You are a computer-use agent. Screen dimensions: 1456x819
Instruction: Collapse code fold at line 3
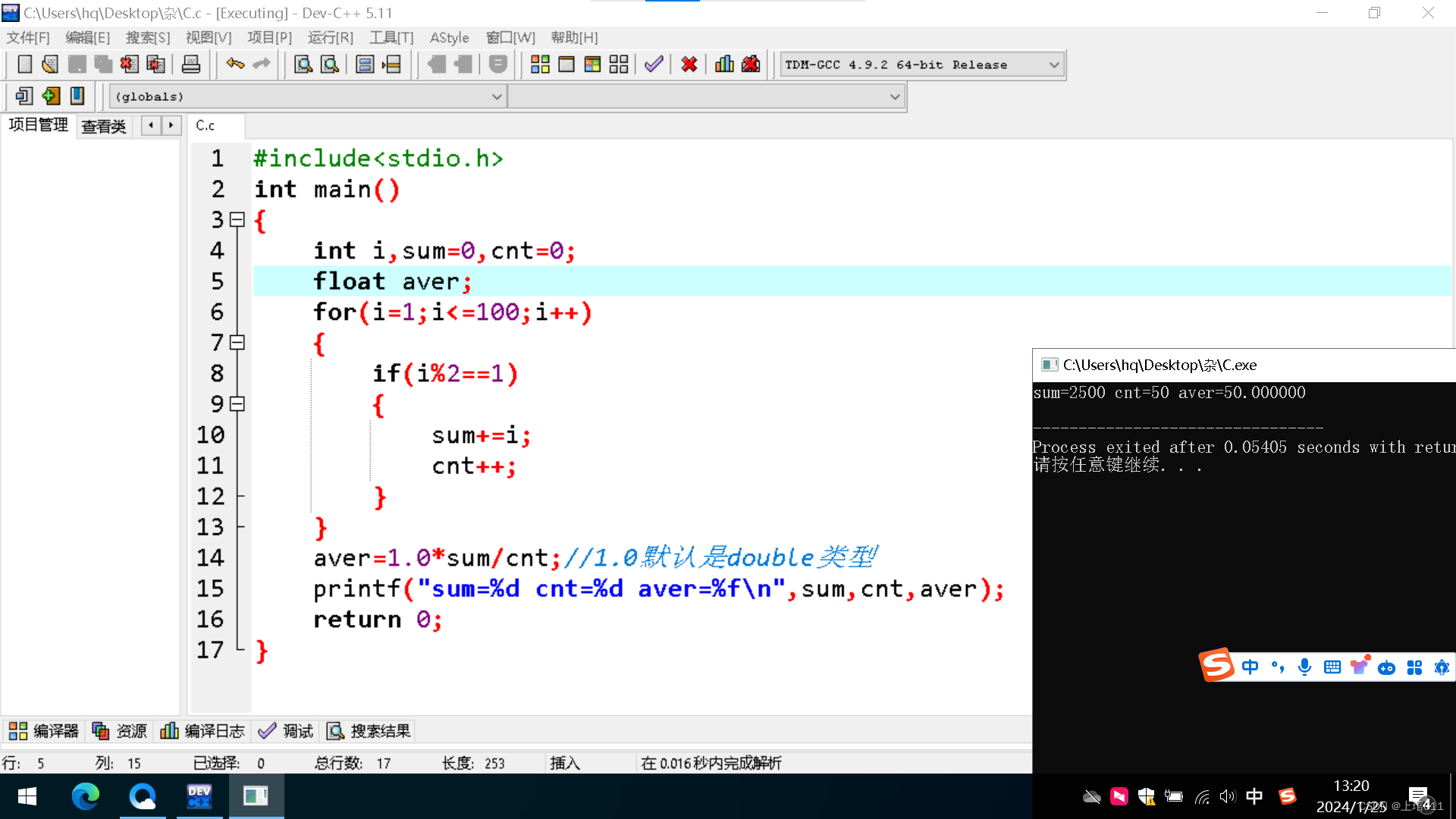click(x=237, y=220)
